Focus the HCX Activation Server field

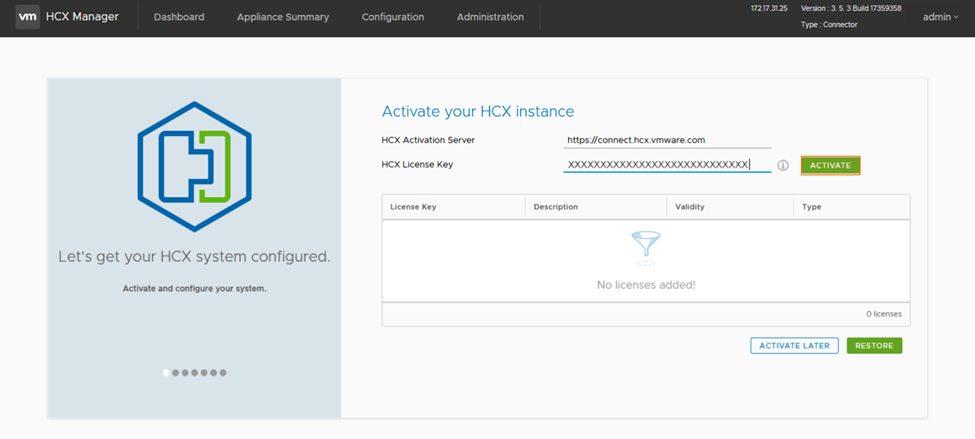667,141
